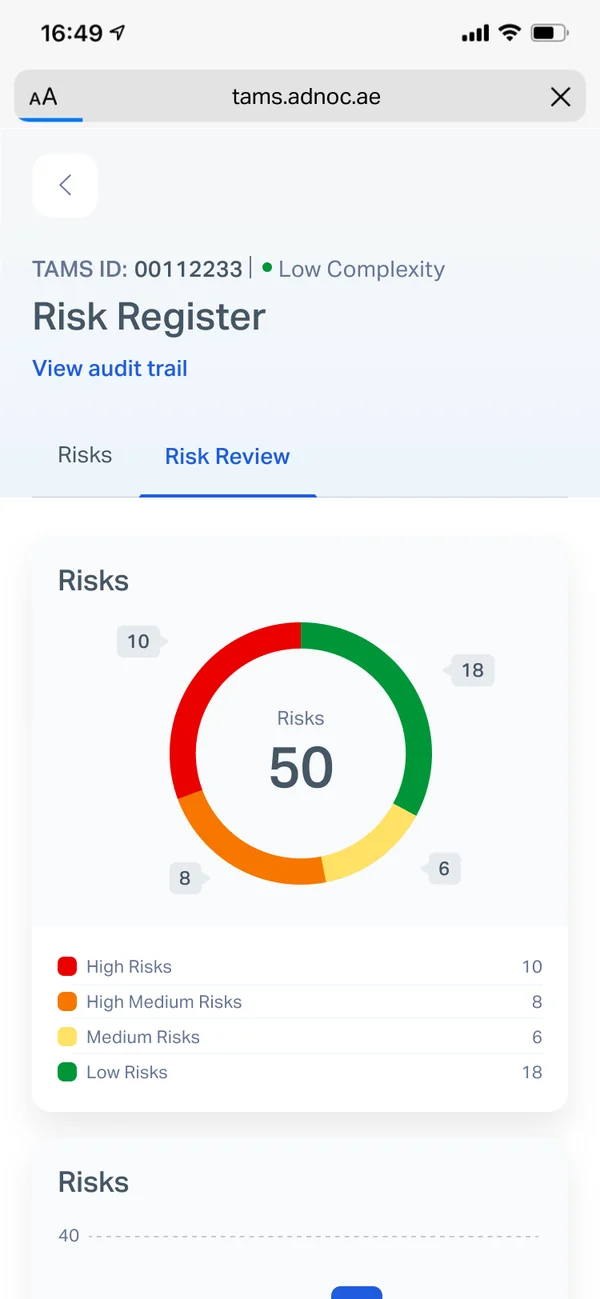Select the High Medium Risks legend label
600x1299 pixels.
tap(164, 1002)
